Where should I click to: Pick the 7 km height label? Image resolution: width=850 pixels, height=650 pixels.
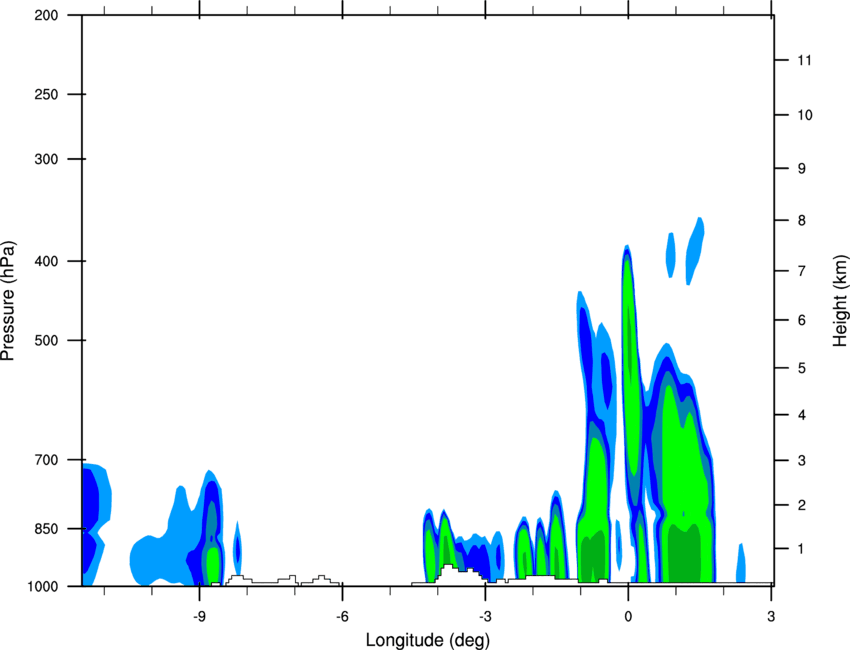(802, 271)
